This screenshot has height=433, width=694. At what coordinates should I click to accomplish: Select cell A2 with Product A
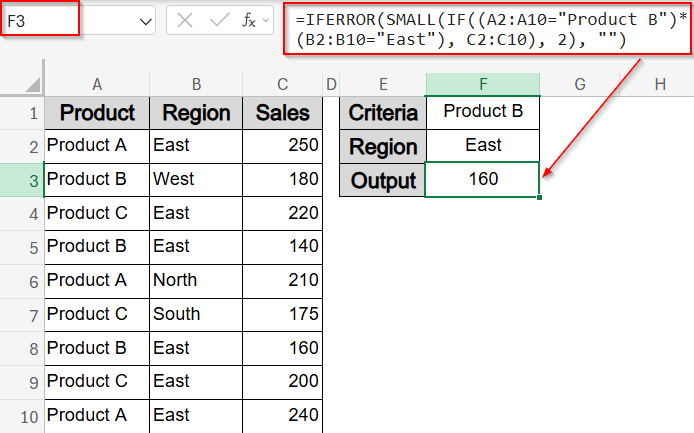click(97, 146)
